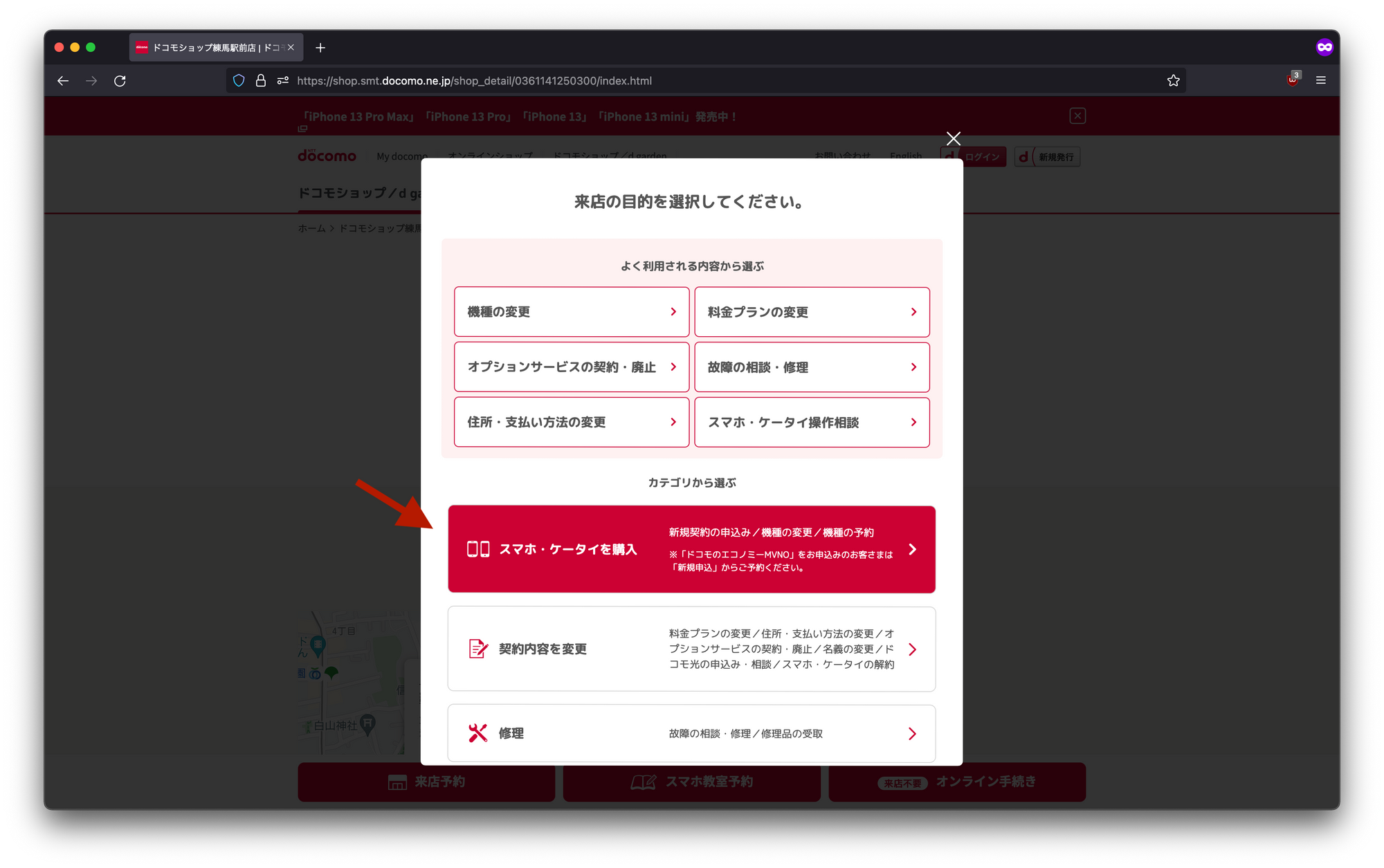Select スマホ・ケータイ操作相談 option
The height and width of the screenshot is (868, 1384).
[x=812, y=422]
